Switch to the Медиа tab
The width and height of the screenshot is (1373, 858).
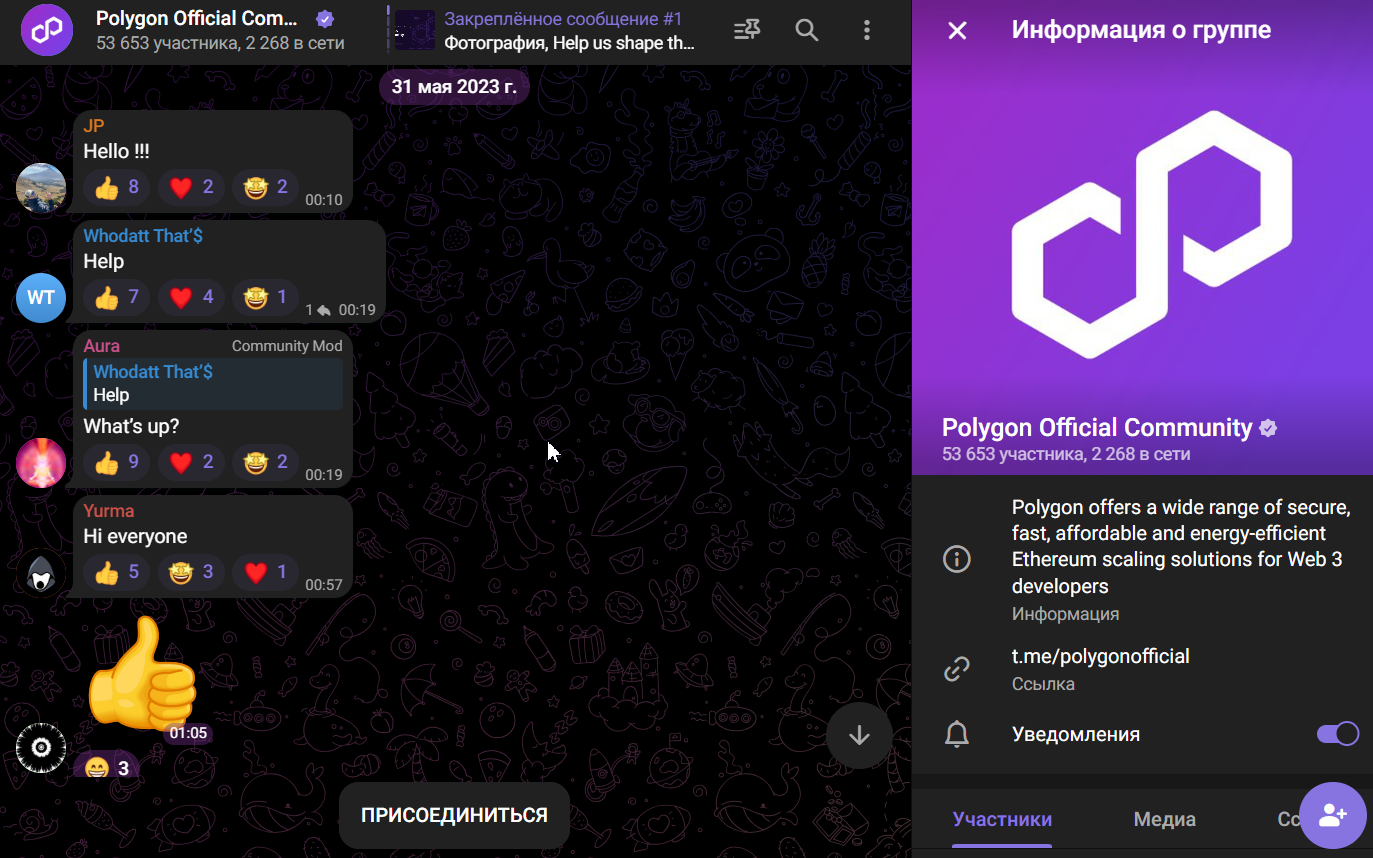click(x=1164, y=819)
